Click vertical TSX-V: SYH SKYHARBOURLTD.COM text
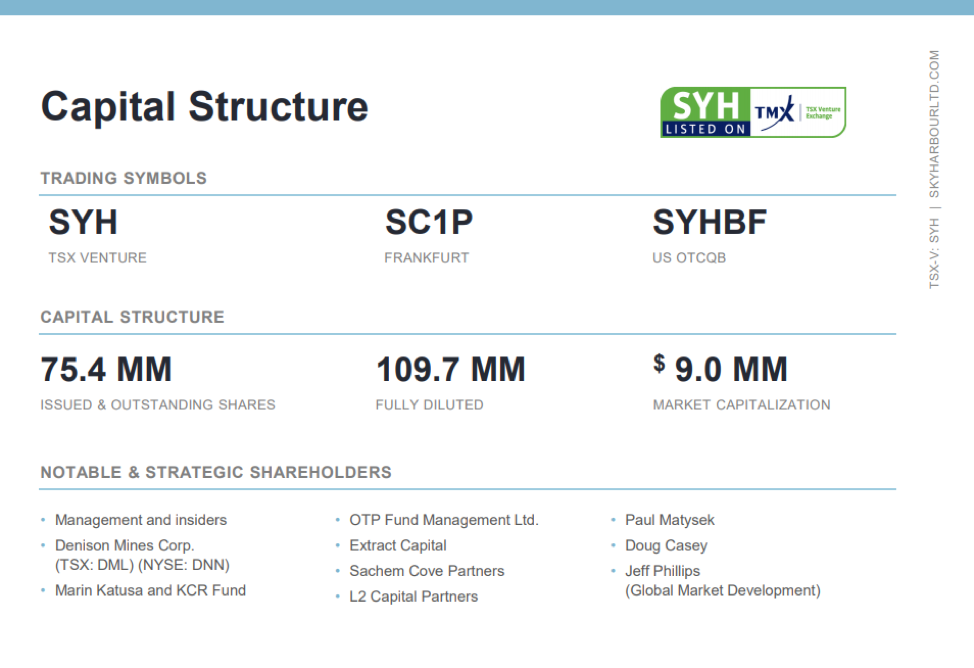This screenshot has width=974, height=668. click(934, 169)
